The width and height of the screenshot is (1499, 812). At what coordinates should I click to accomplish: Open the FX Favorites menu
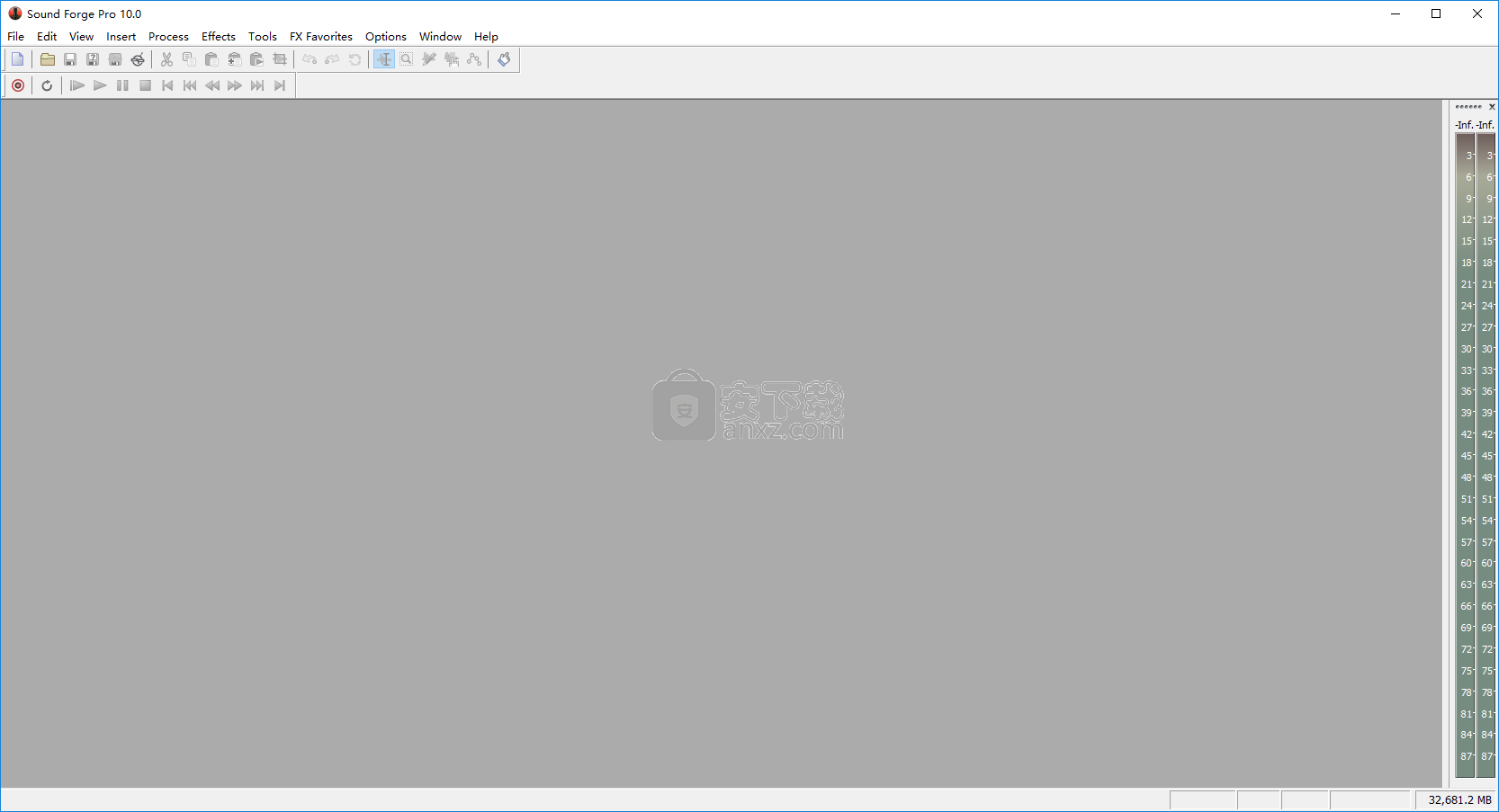click(321, 37)
